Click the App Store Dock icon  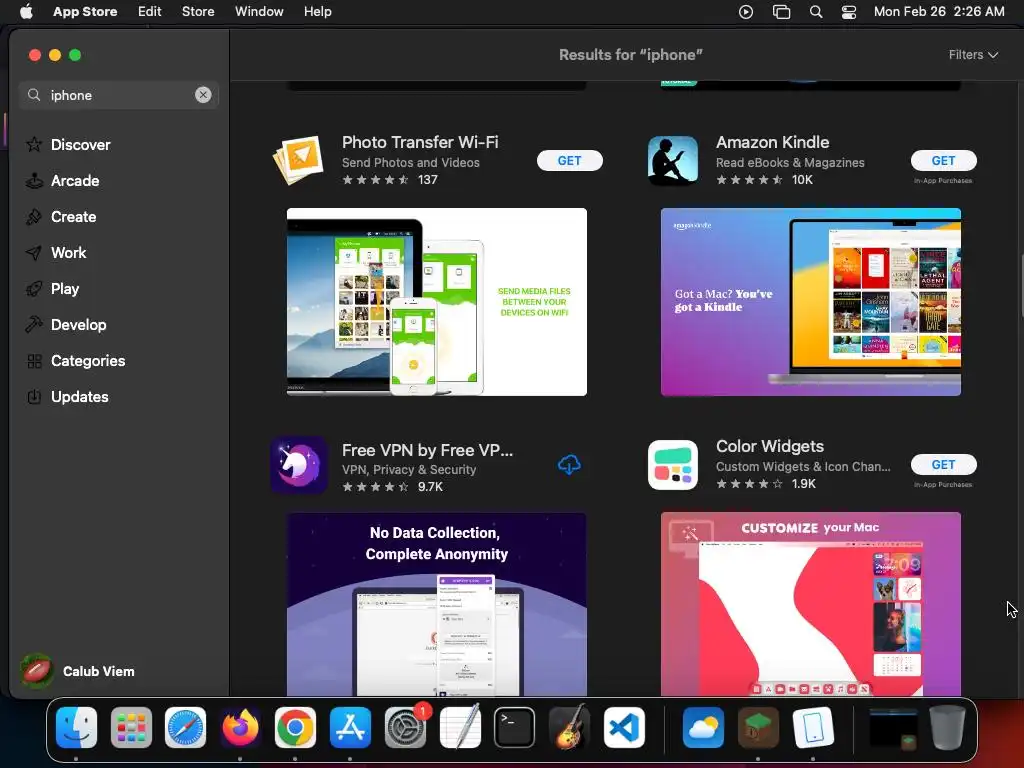point(350,727)
